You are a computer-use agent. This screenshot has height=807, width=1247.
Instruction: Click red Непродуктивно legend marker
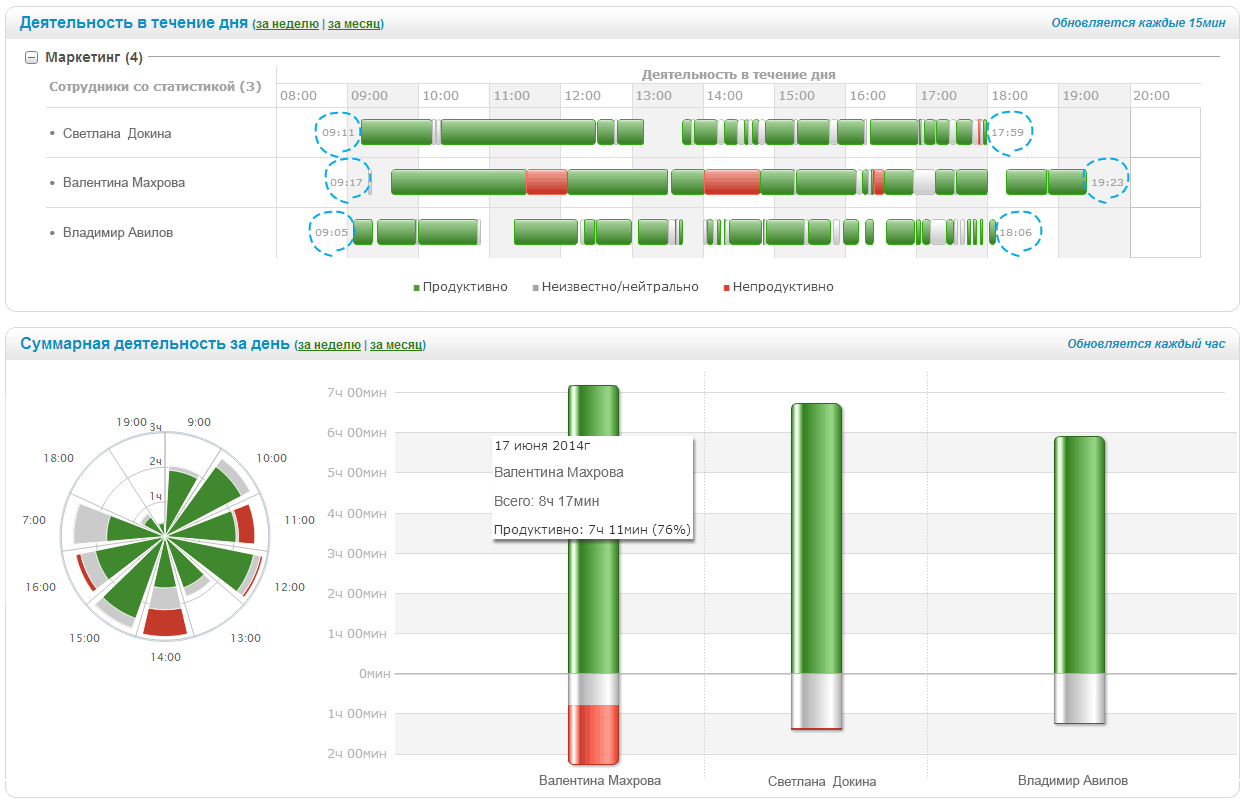click(x=726, y=288)
